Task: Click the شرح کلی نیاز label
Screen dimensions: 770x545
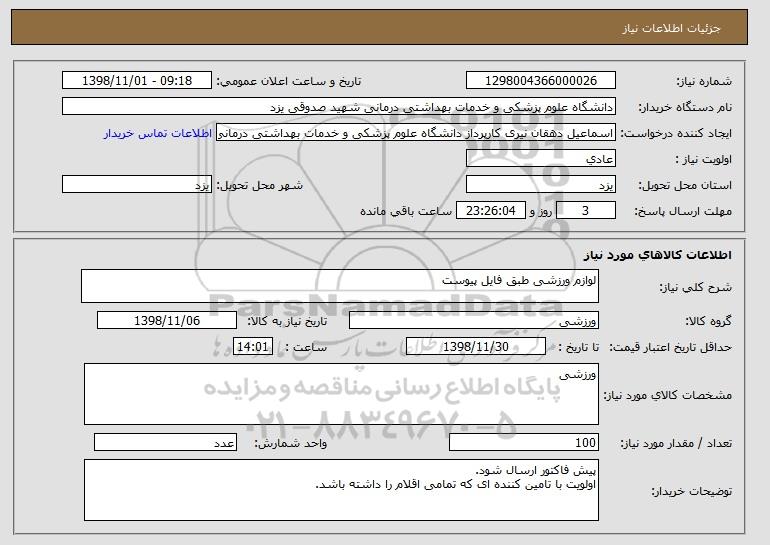Action: coord(695,287)
